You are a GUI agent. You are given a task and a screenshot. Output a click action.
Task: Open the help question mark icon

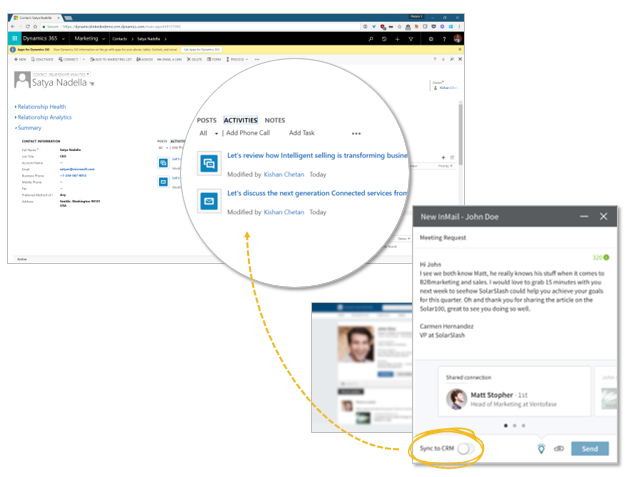pos(444,39)
